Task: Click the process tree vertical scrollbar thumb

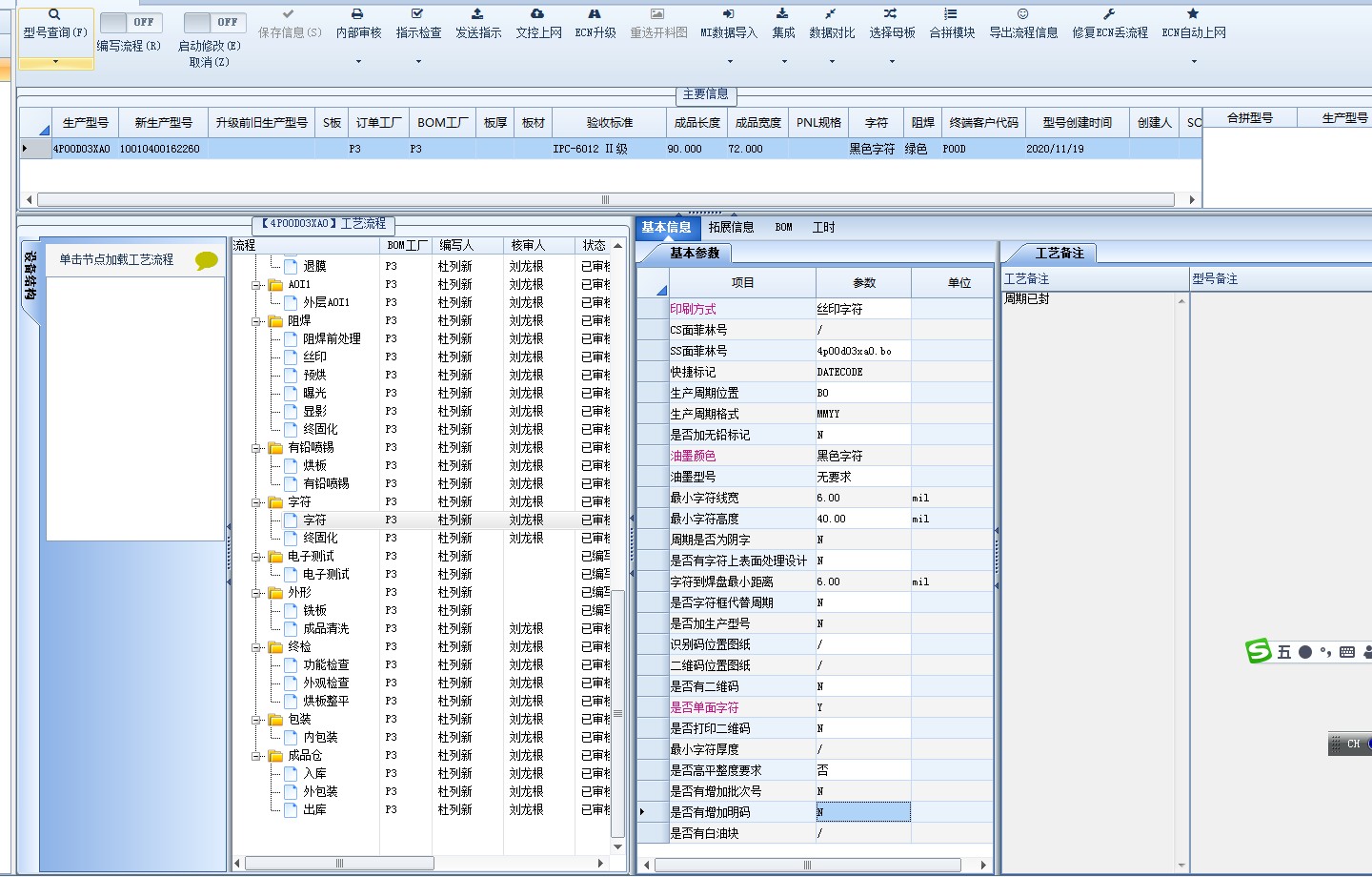Action: tap(617, 713)
